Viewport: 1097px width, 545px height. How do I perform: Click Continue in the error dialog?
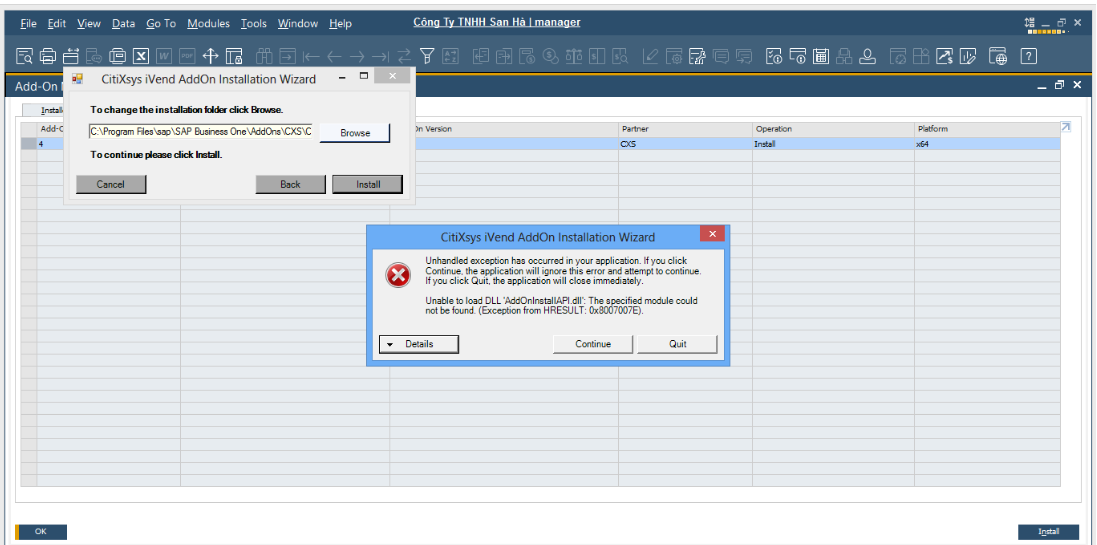point(593,344)
